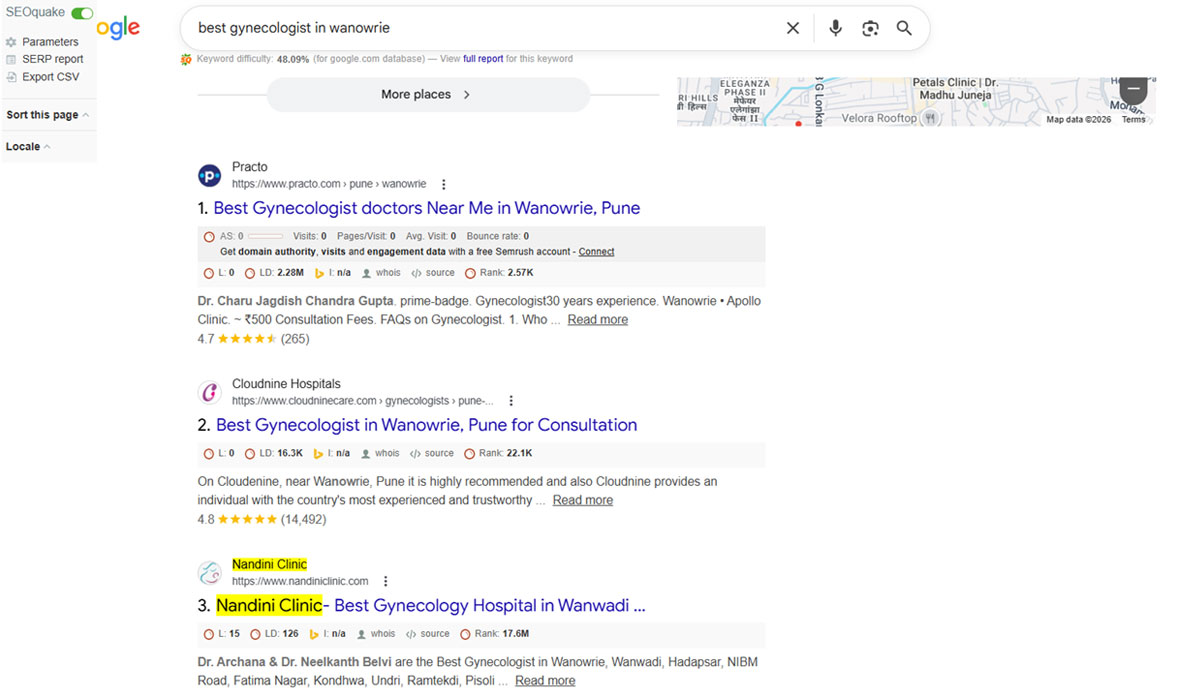Image resolution: width=1200 pixels, height=699 pixels.
Task: Click Rank: 2.57K for Practo result
Action: (499, 273)
